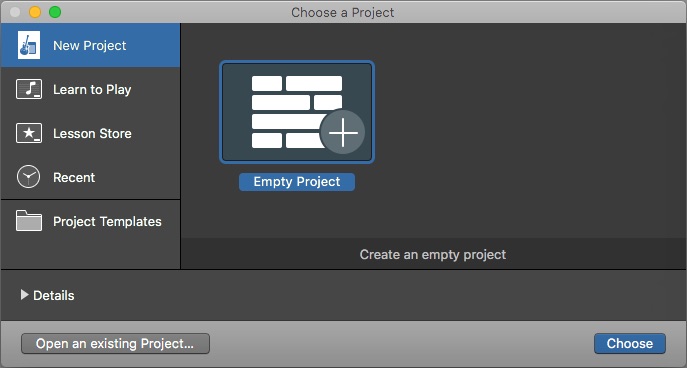Click the Create an empty project description
This screenshot has height=368, width=687.
[x=433, y=255]
